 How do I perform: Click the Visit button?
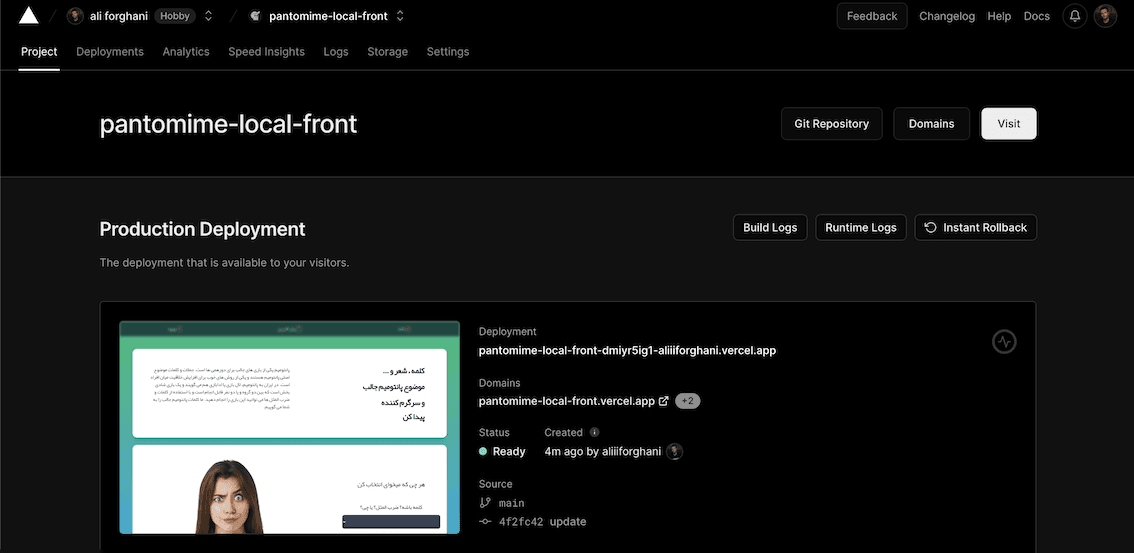click(x=1009, y=124)
